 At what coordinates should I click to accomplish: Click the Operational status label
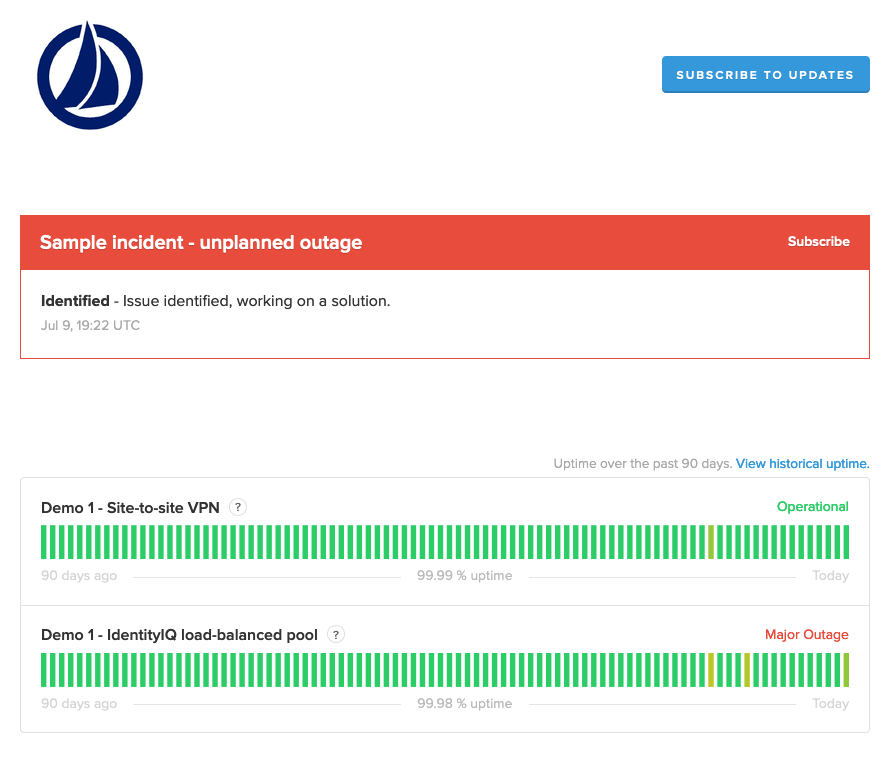812,507
